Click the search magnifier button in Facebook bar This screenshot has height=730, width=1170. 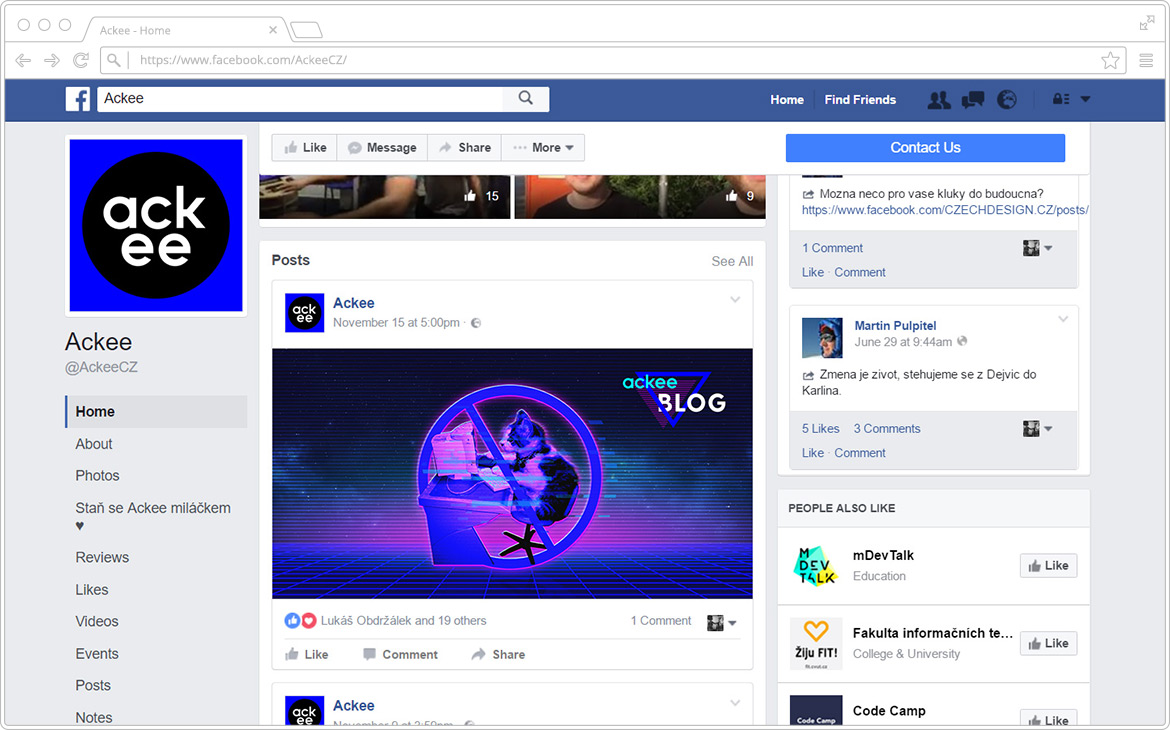(525, 99)
